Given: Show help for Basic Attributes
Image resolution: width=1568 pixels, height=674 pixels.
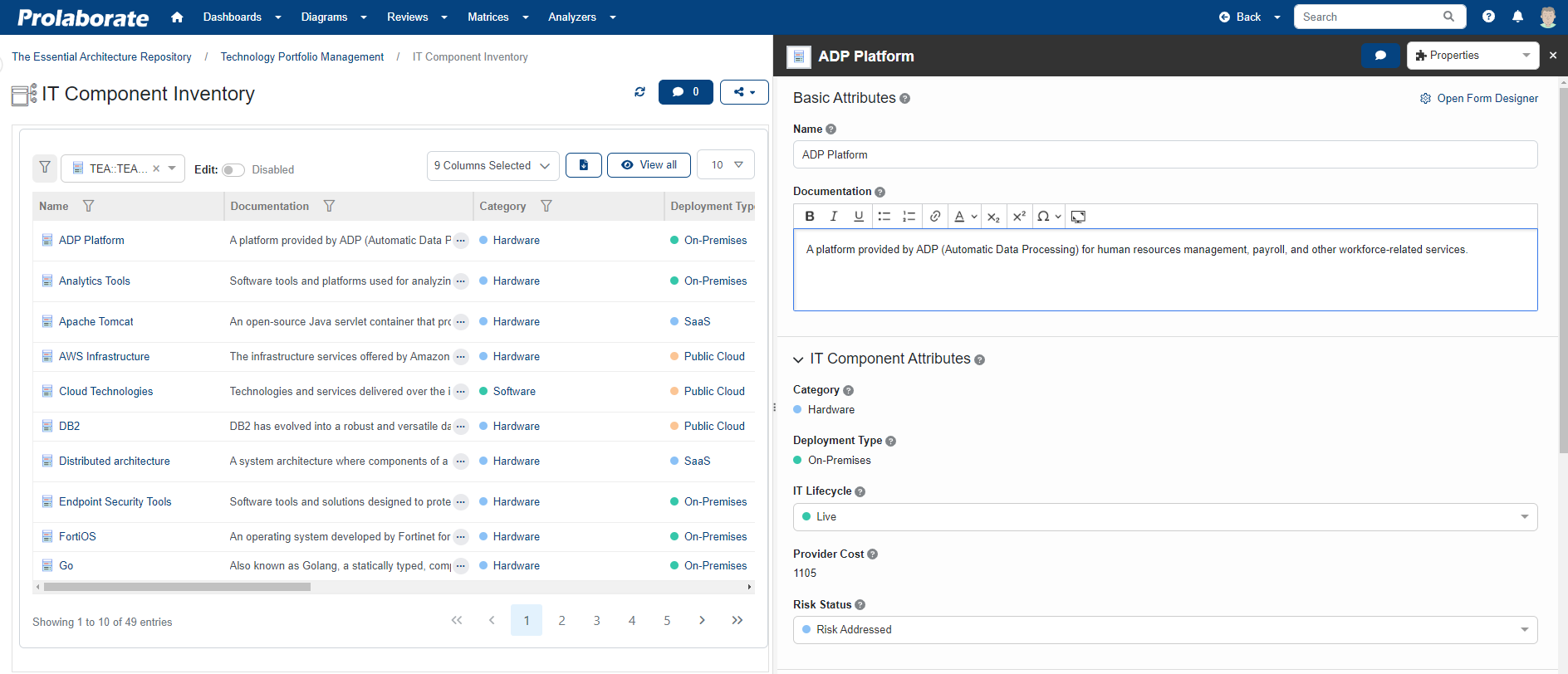Looking at the screenshot, I should (905, 99).
